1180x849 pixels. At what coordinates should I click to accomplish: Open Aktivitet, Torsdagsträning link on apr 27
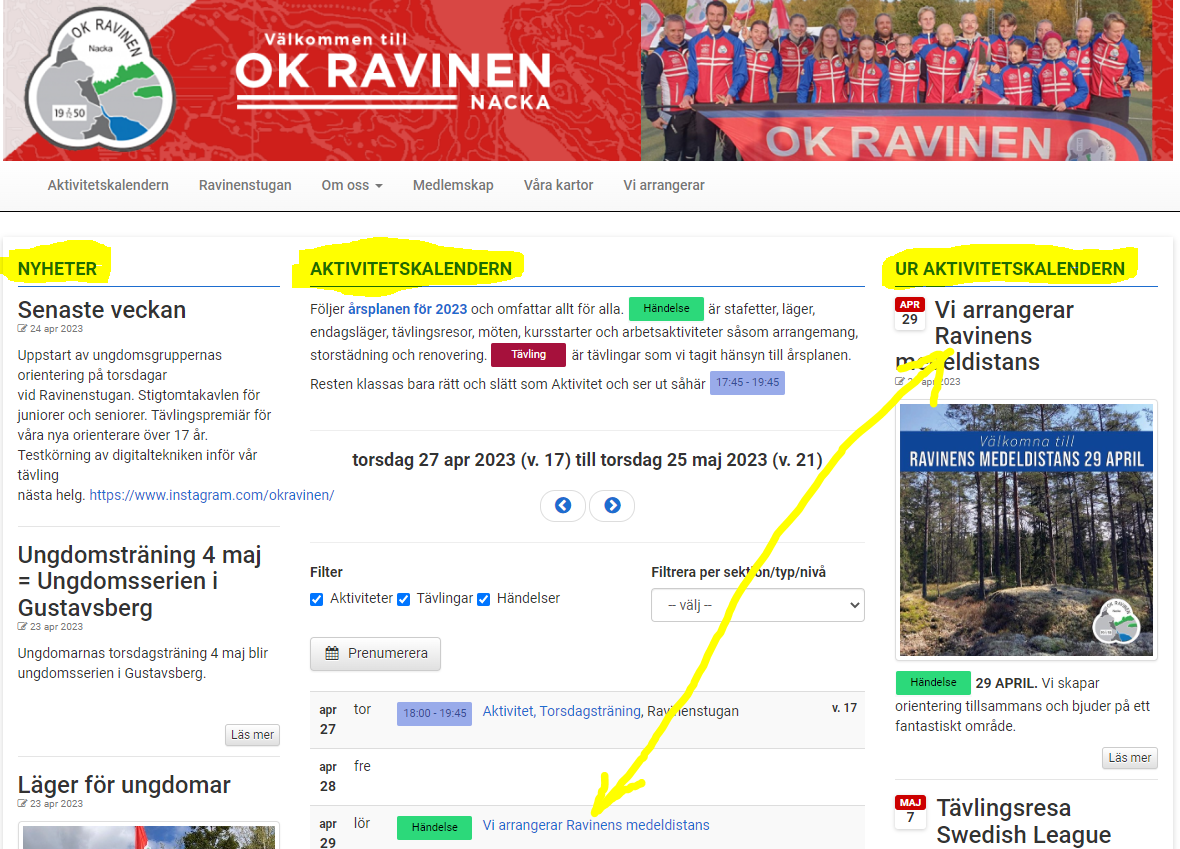[x=561, y=711]
